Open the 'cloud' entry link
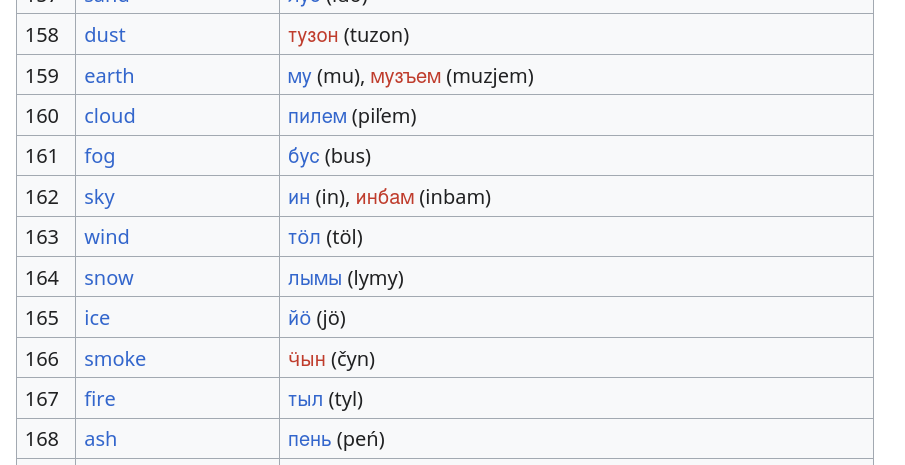This screenshot has width=905, height=465. (x=109, y=116)
